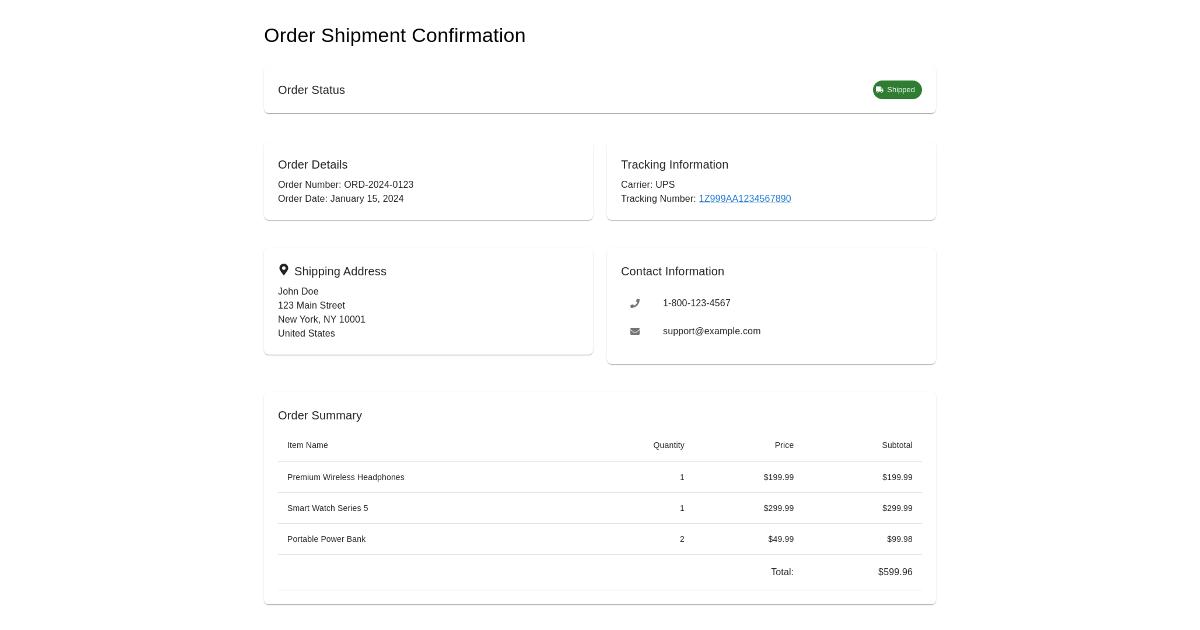This screenshot has width=1200, height=630.
Task: Click the Order Shipment Confirmation title
Action: 395,36
